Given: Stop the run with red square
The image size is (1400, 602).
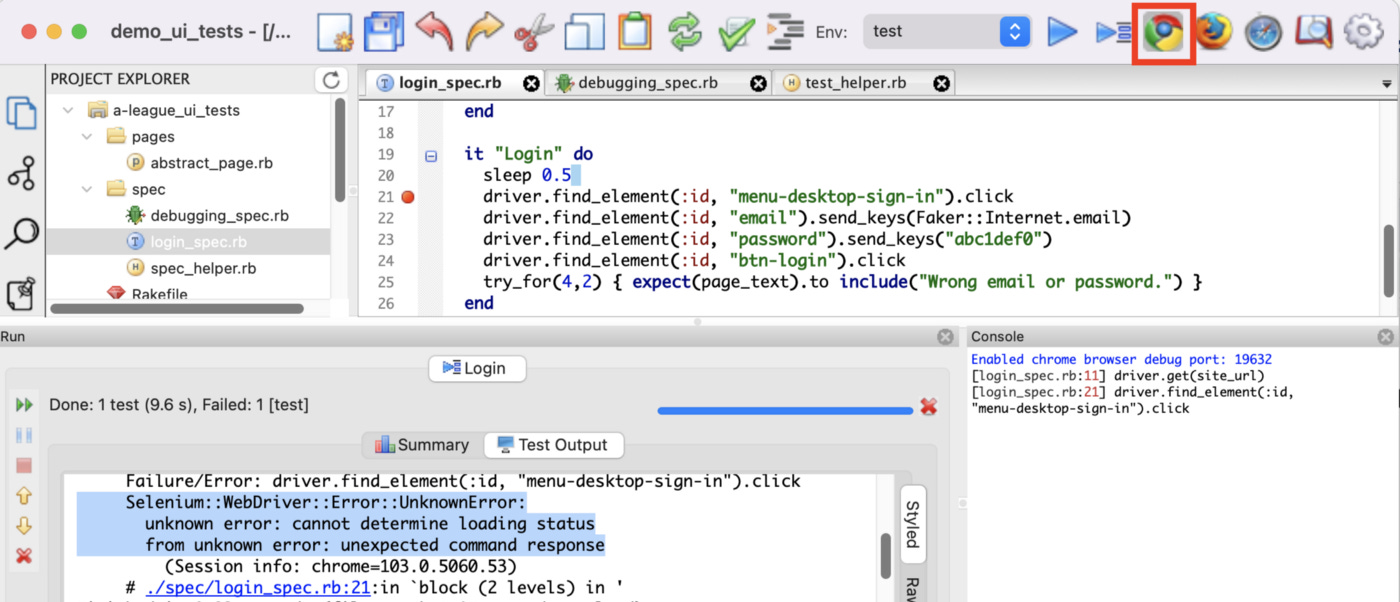Looking at the screenshot, I should pos(24,466).
